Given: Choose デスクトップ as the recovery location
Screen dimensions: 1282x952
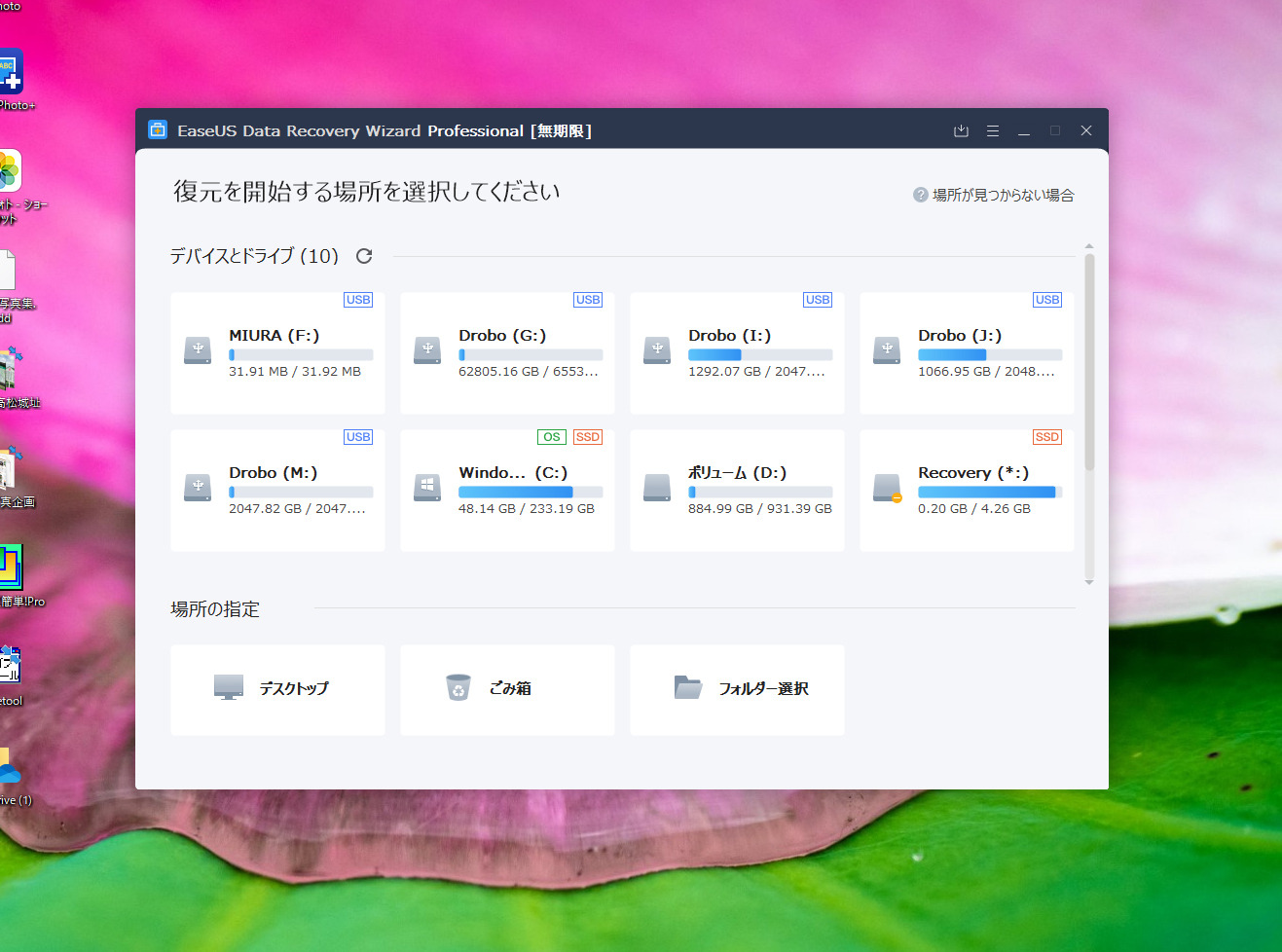Looking at the screenshot, I should [x=277, y=689].
